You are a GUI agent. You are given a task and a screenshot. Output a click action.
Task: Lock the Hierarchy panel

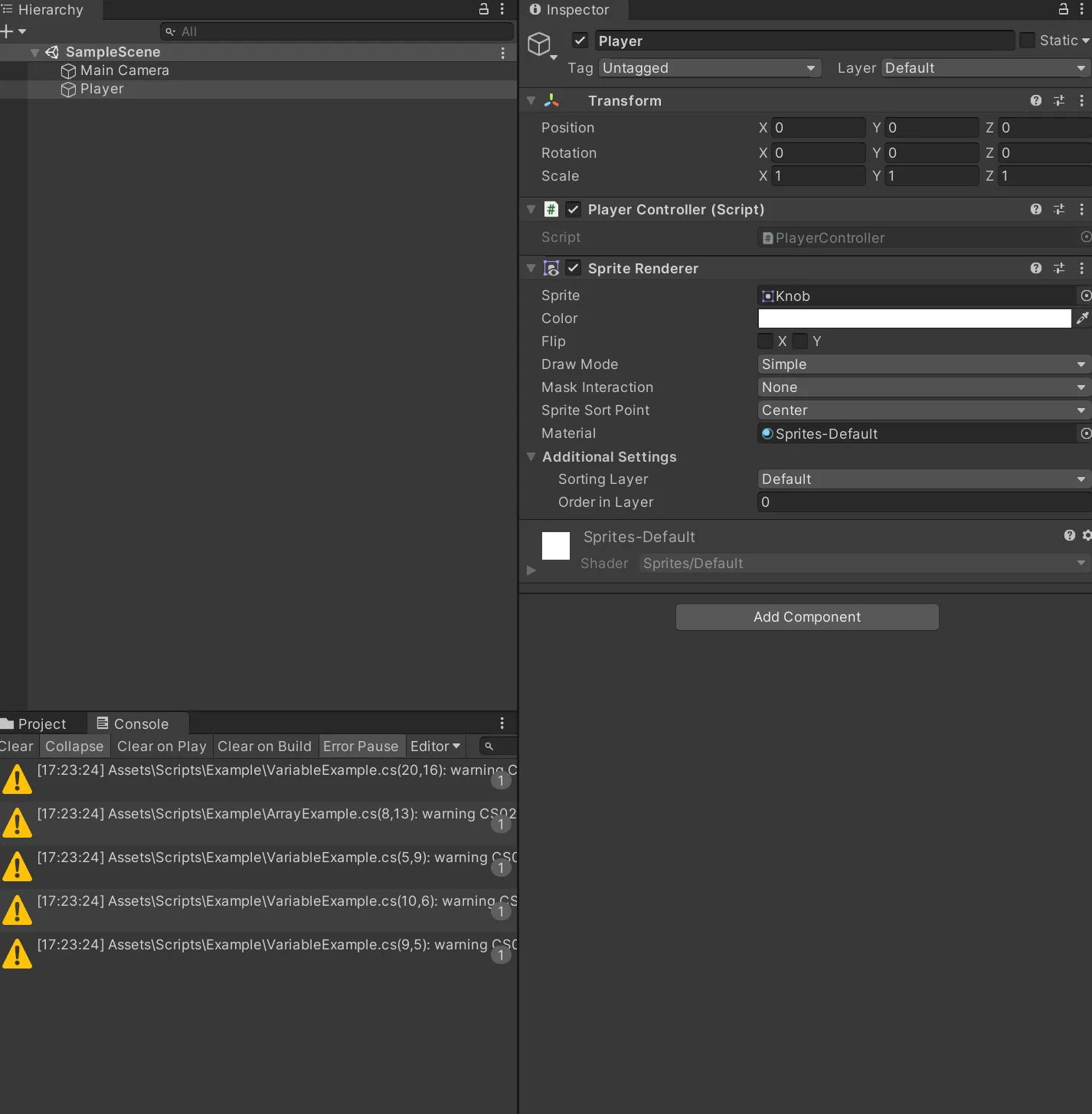point(484,9)
